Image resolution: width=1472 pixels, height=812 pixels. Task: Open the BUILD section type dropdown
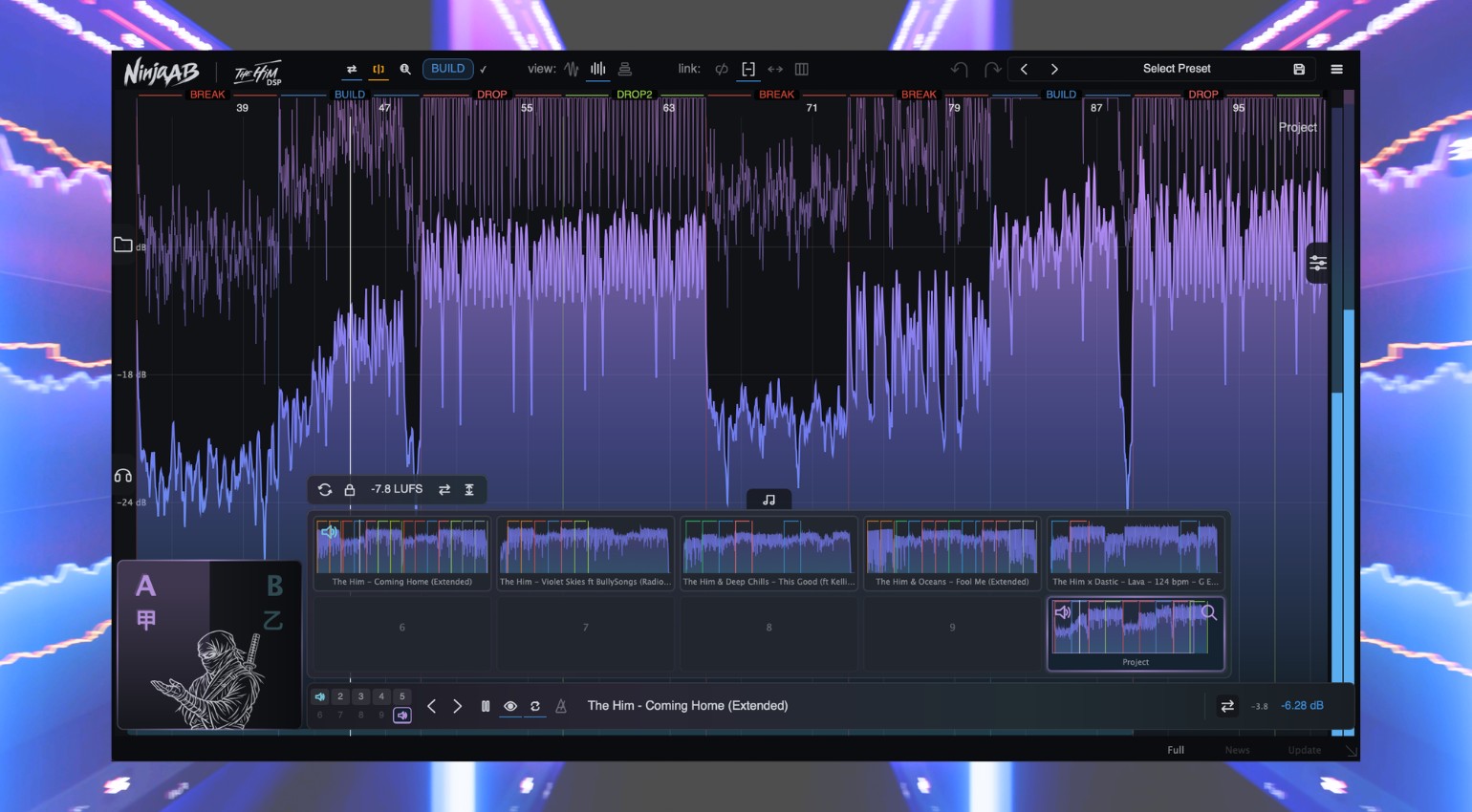[x=447, y=69]
